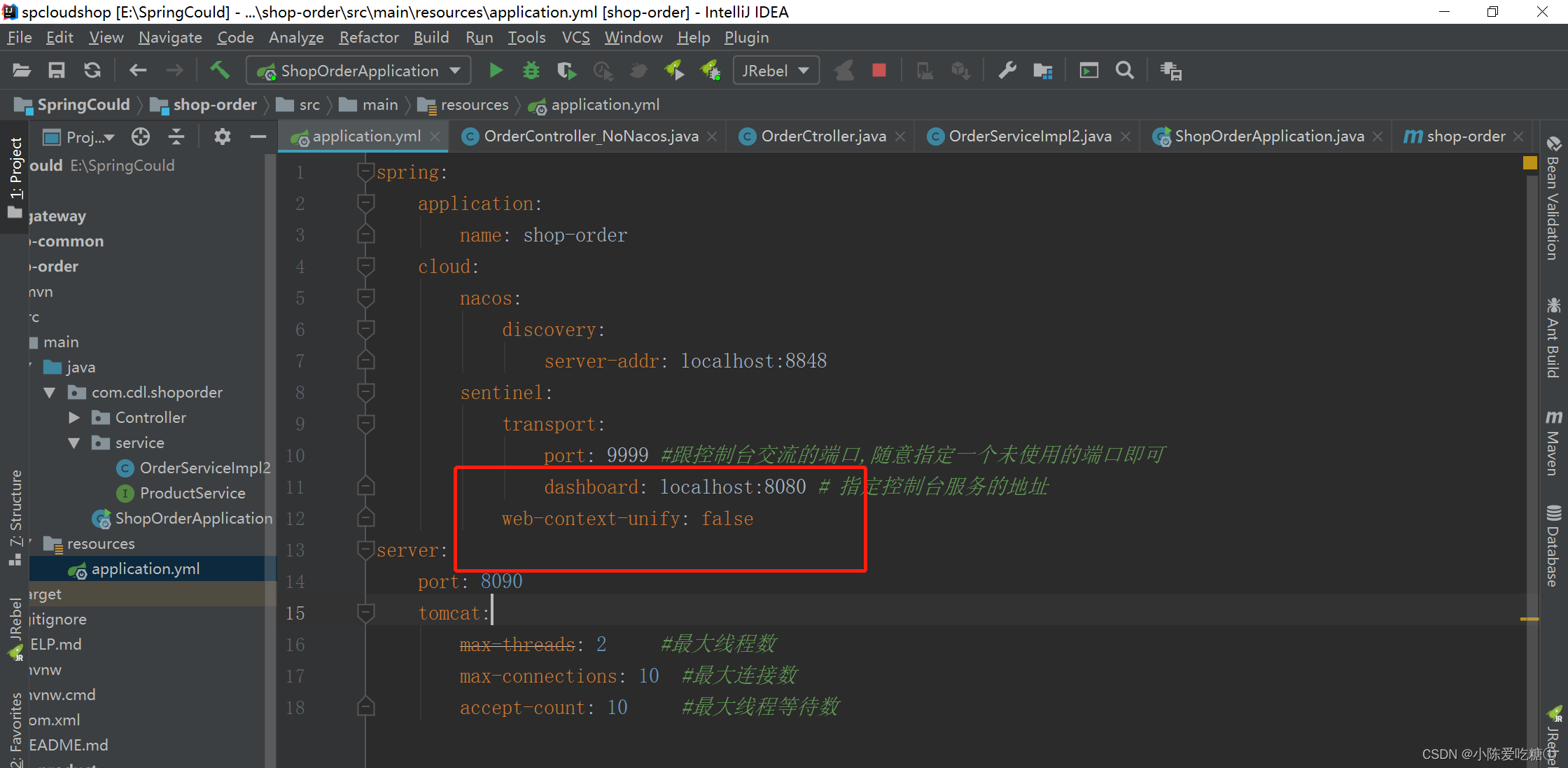Fold the spring: block on line 1
This screenshot has height=768, width=1568.
pyautogui.click(x=365, y=172)
